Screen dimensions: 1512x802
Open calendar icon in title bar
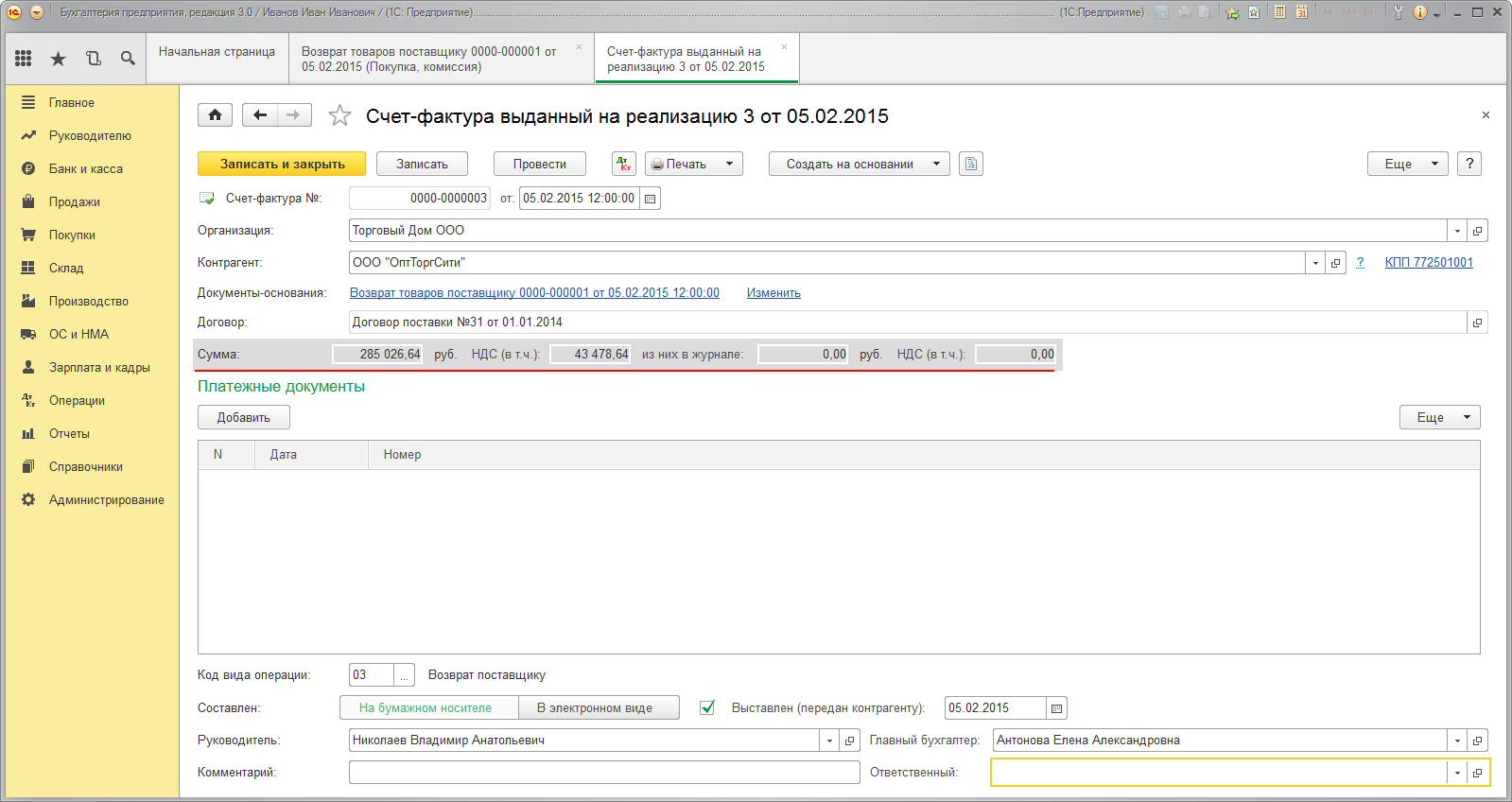[1302, 12]
